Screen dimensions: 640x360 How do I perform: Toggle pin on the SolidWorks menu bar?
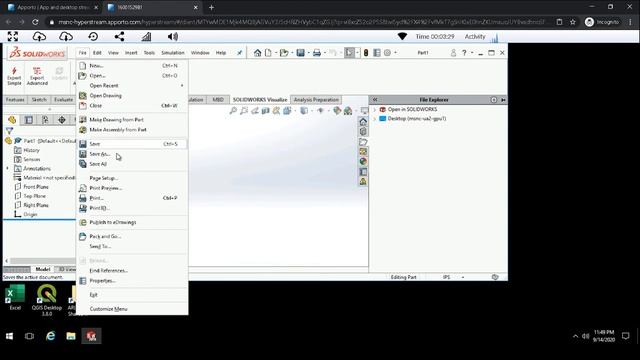(240, 53)
